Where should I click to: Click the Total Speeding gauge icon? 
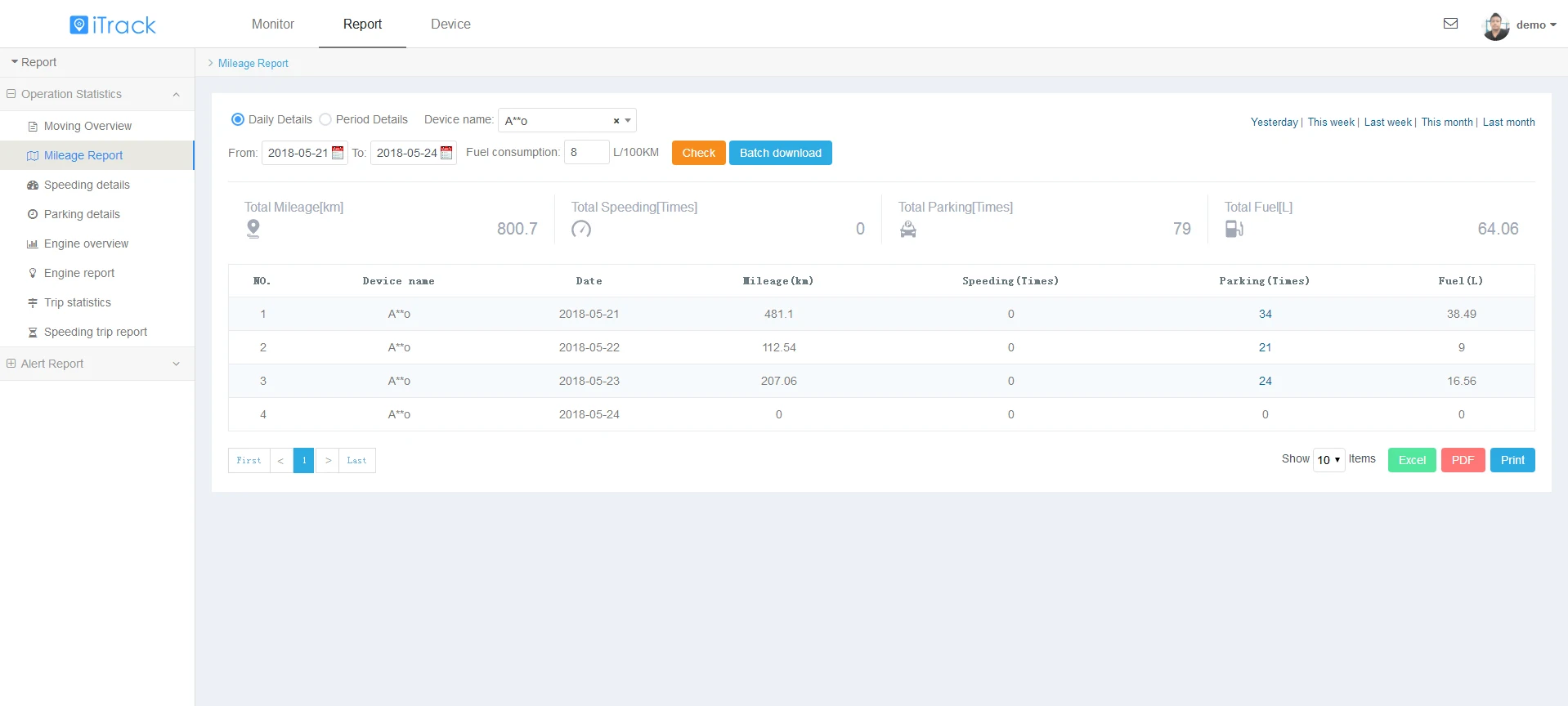pyautogui.click(x=581, y=229)
